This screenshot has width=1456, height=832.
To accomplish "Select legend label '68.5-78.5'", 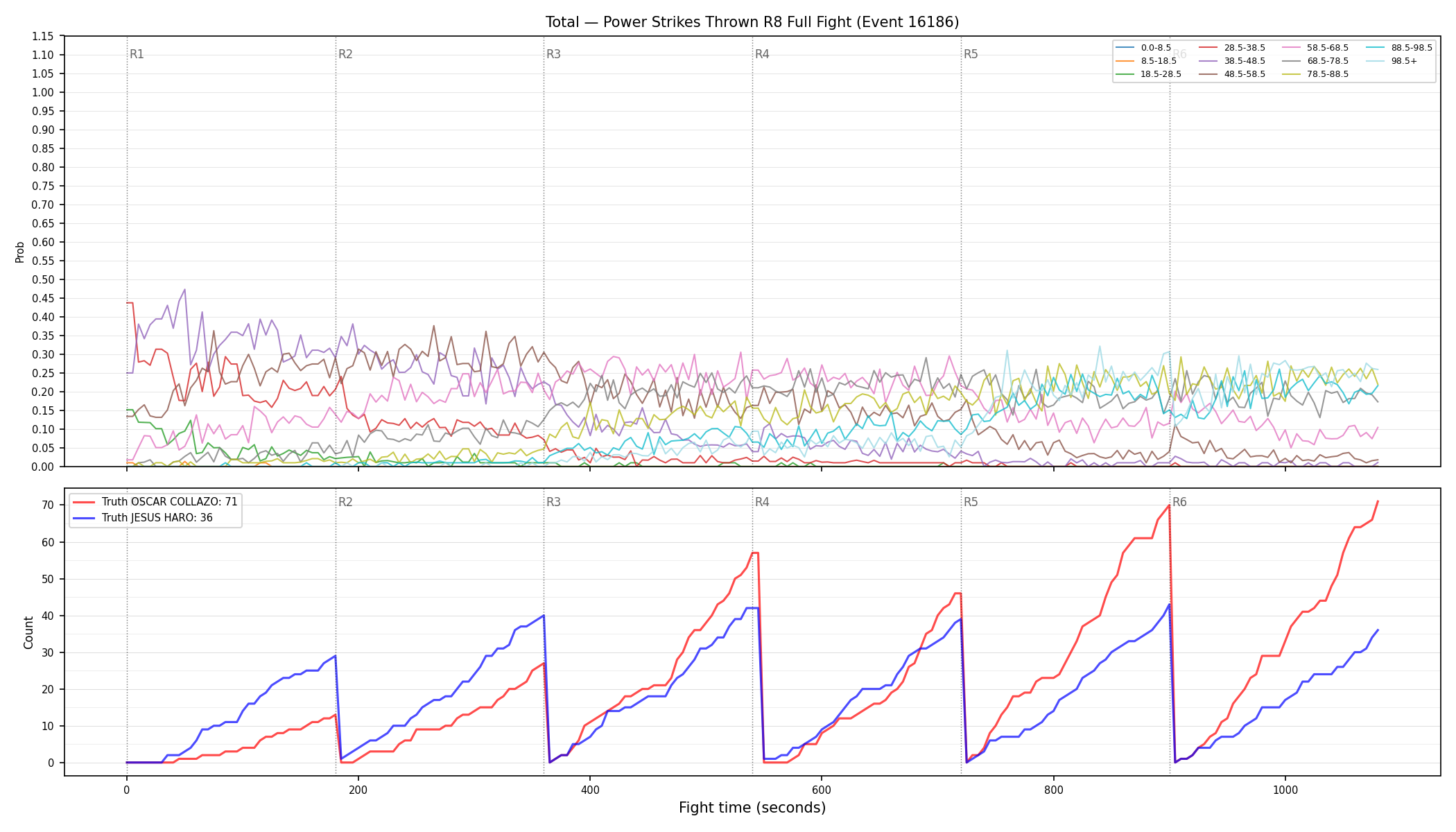I will [x=1328, y=61].
